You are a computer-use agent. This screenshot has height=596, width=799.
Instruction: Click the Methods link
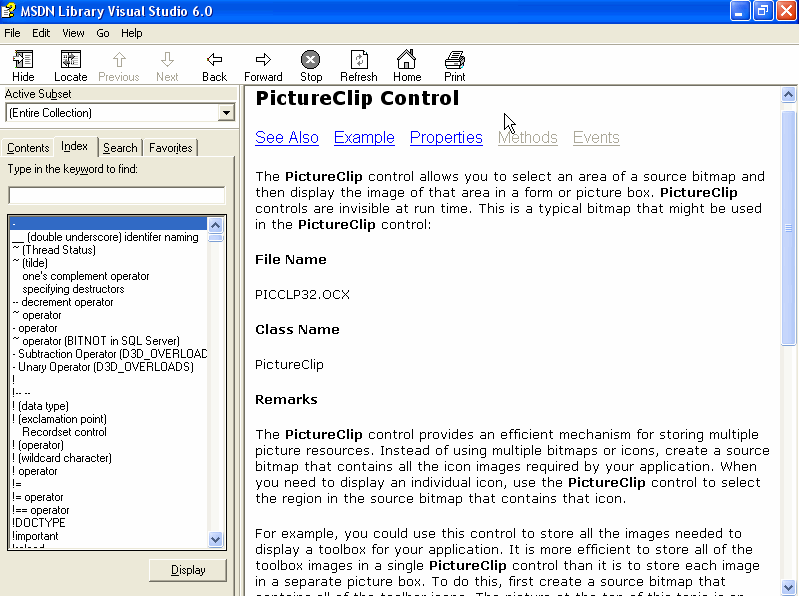click(x=528, y=138)
